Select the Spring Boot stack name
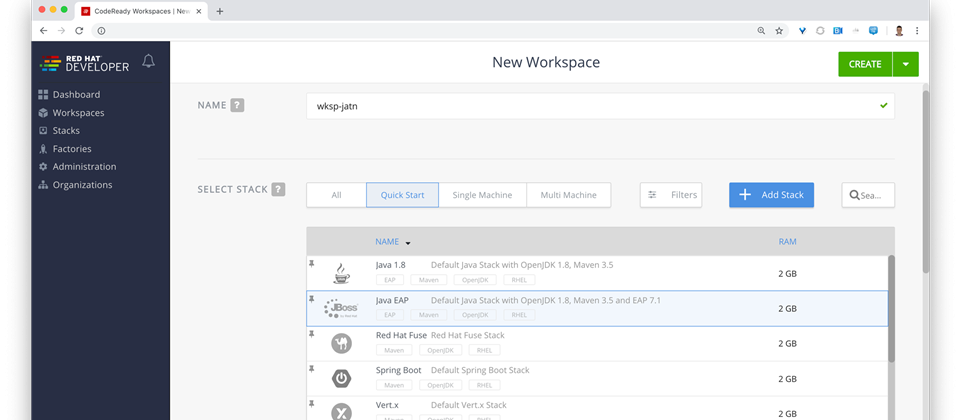The image size is (960, 420). (x=399, y=370)
